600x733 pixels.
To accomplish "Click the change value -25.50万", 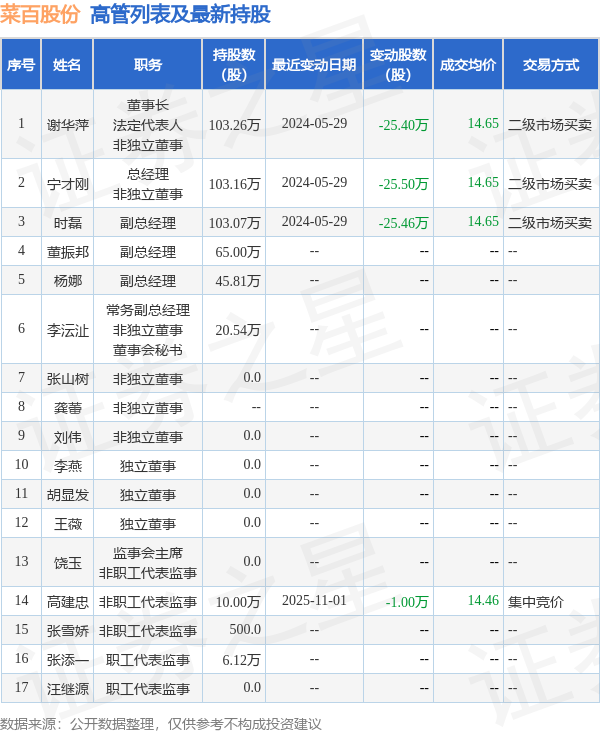I will (404, 184).
